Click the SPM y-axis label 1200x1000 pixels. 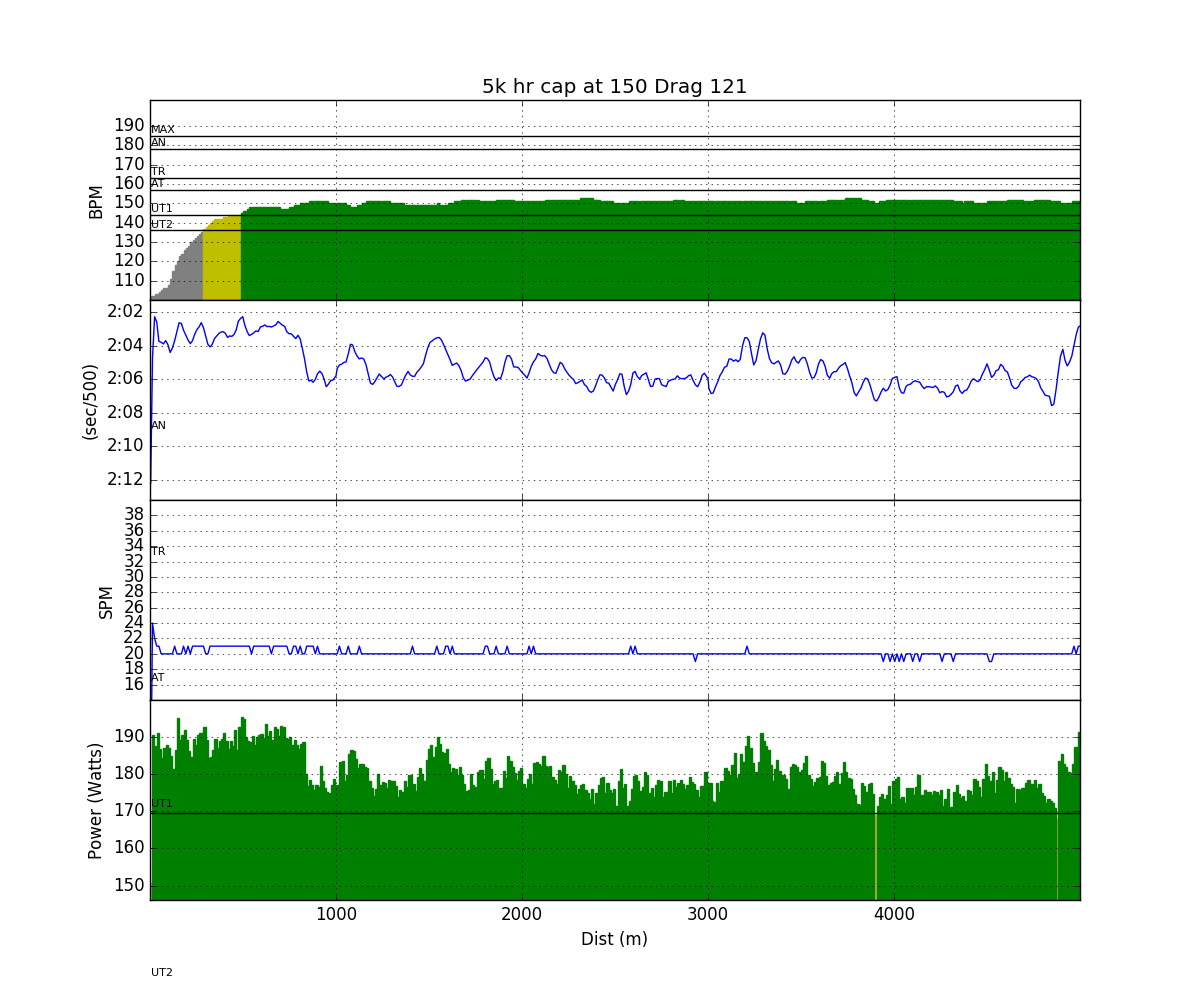(106, 601)
